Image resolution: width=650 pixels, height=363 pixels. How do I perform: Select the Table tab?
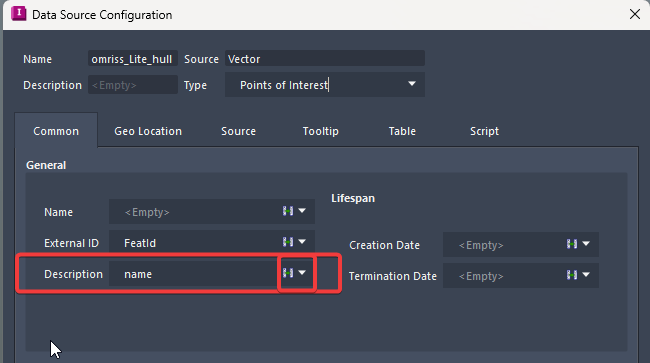click(402, 131)
